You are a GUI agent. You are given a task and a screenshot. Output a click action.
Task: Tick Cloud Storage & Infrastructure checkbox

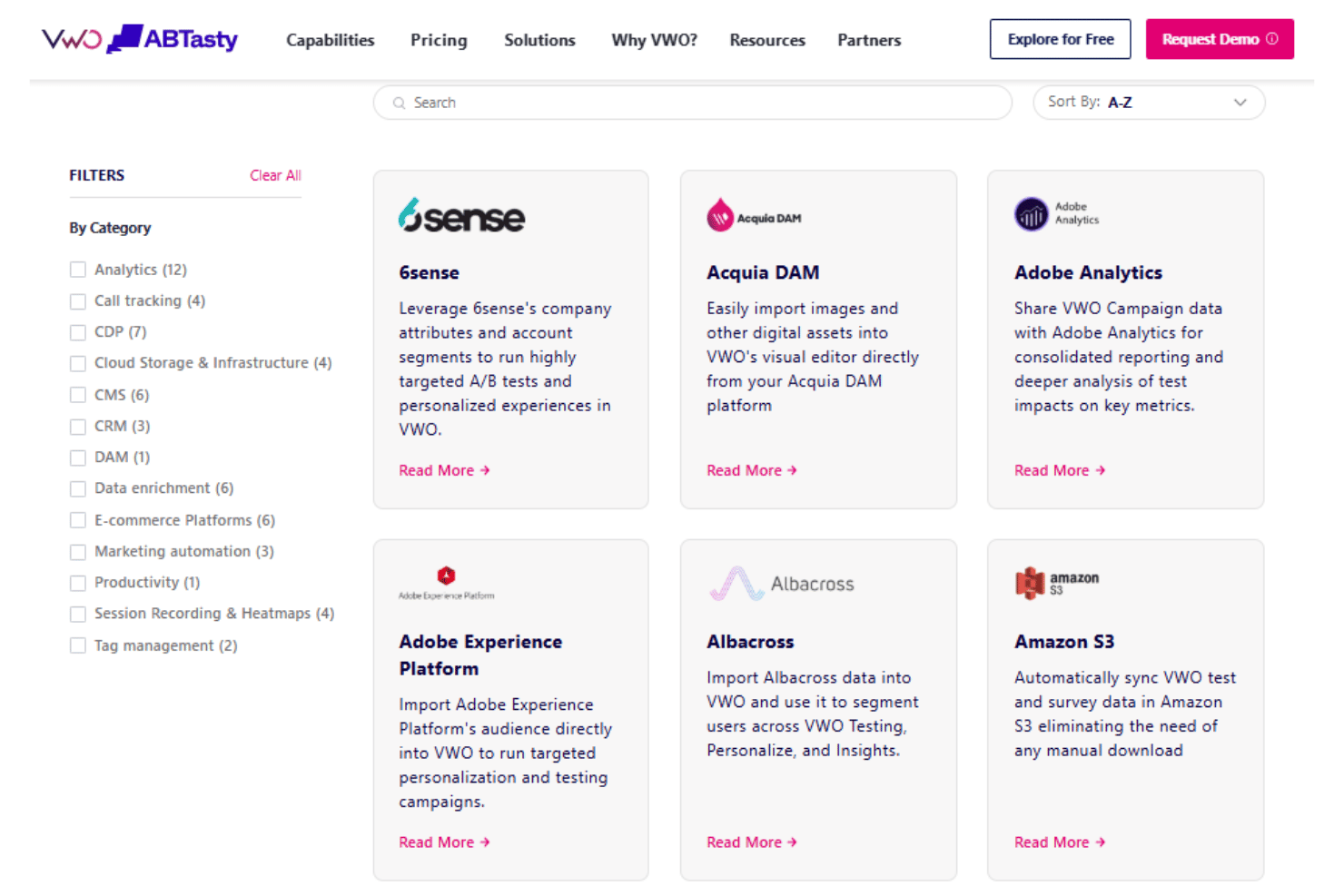[78, 363]
